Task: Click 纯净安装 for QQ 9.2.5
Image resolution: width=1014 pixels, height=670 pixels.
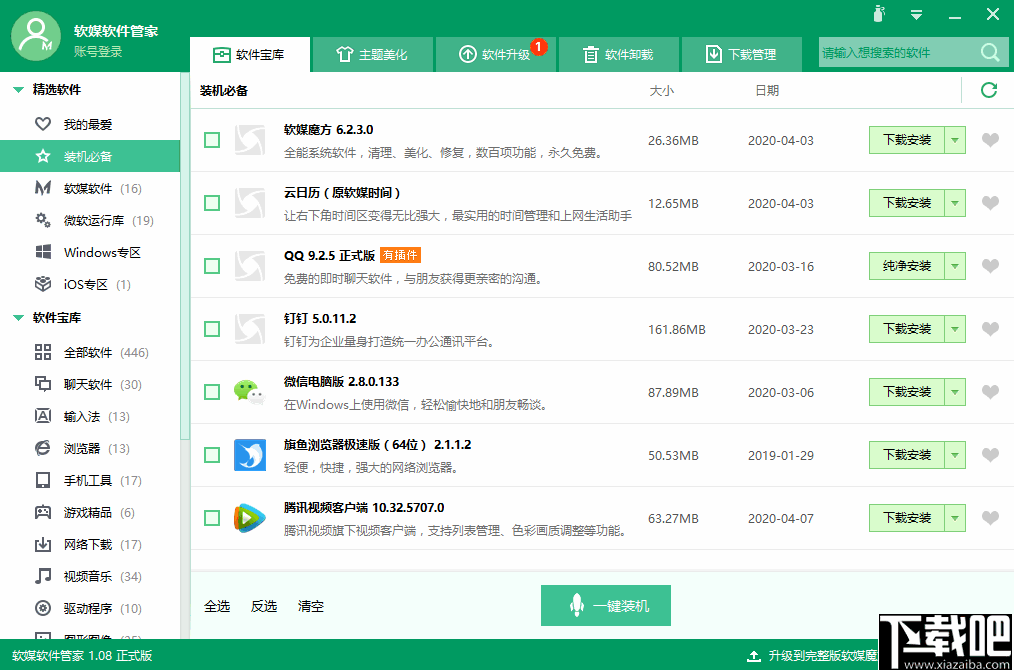Action: click(907, 266)
